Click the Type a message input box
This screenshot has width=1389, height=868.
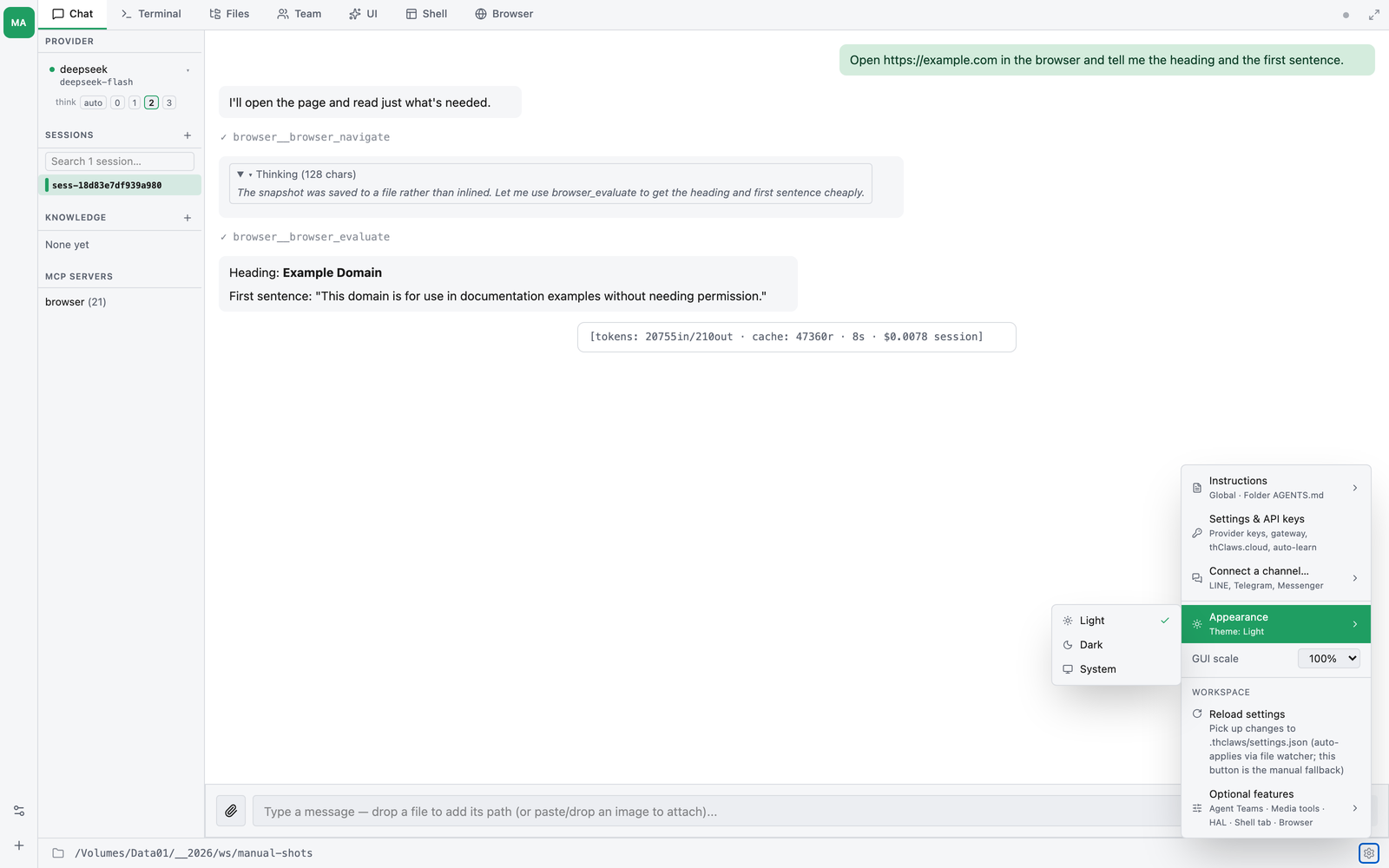715,812
